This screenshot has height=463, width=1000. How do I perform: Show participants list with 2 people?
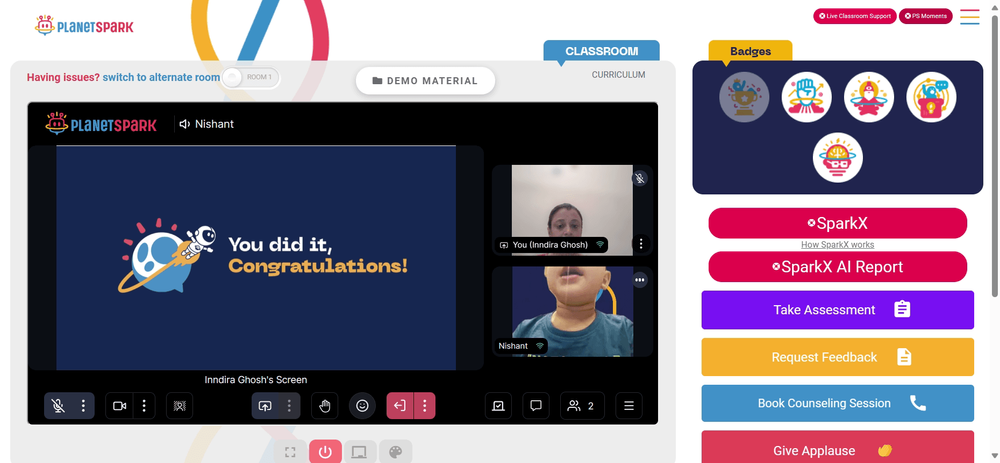582,406
